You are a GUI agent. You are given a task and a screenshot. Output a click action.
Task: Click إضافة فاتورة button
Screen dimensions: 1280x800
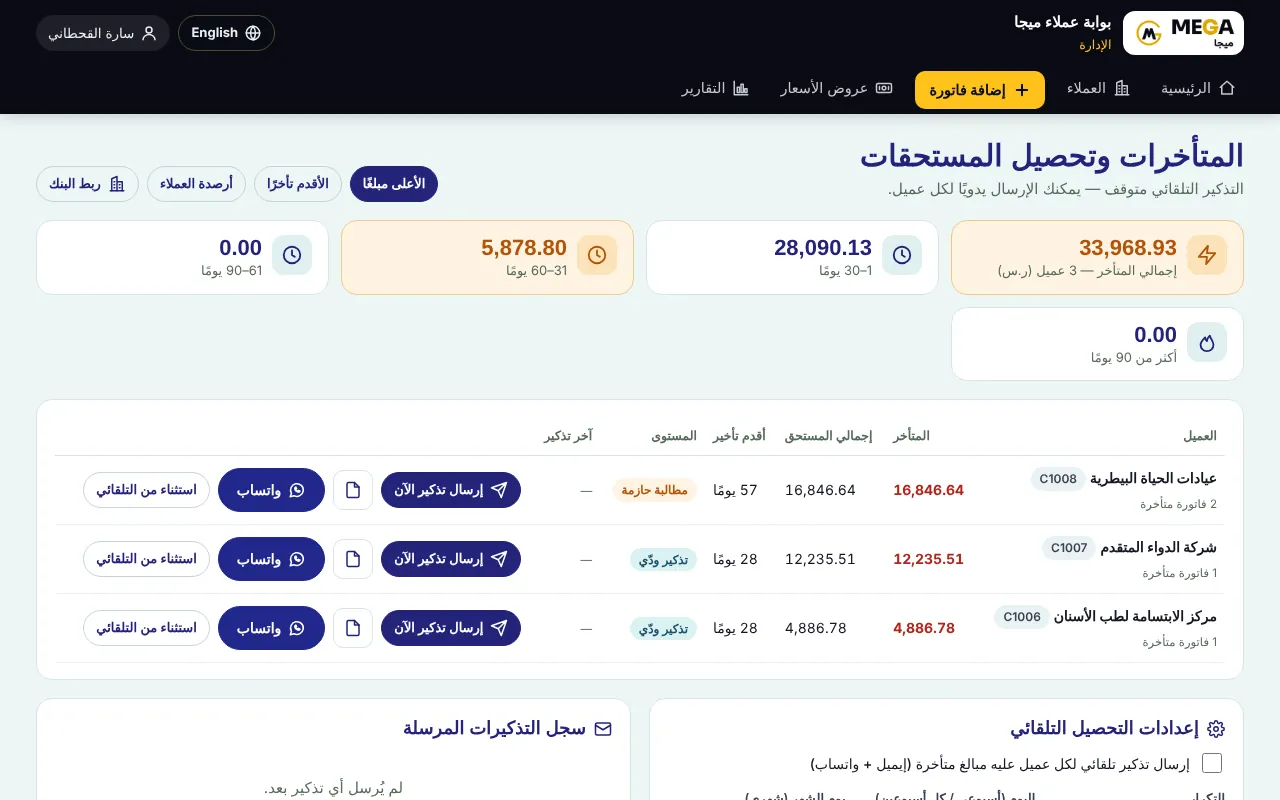click(x=980, y=90)
